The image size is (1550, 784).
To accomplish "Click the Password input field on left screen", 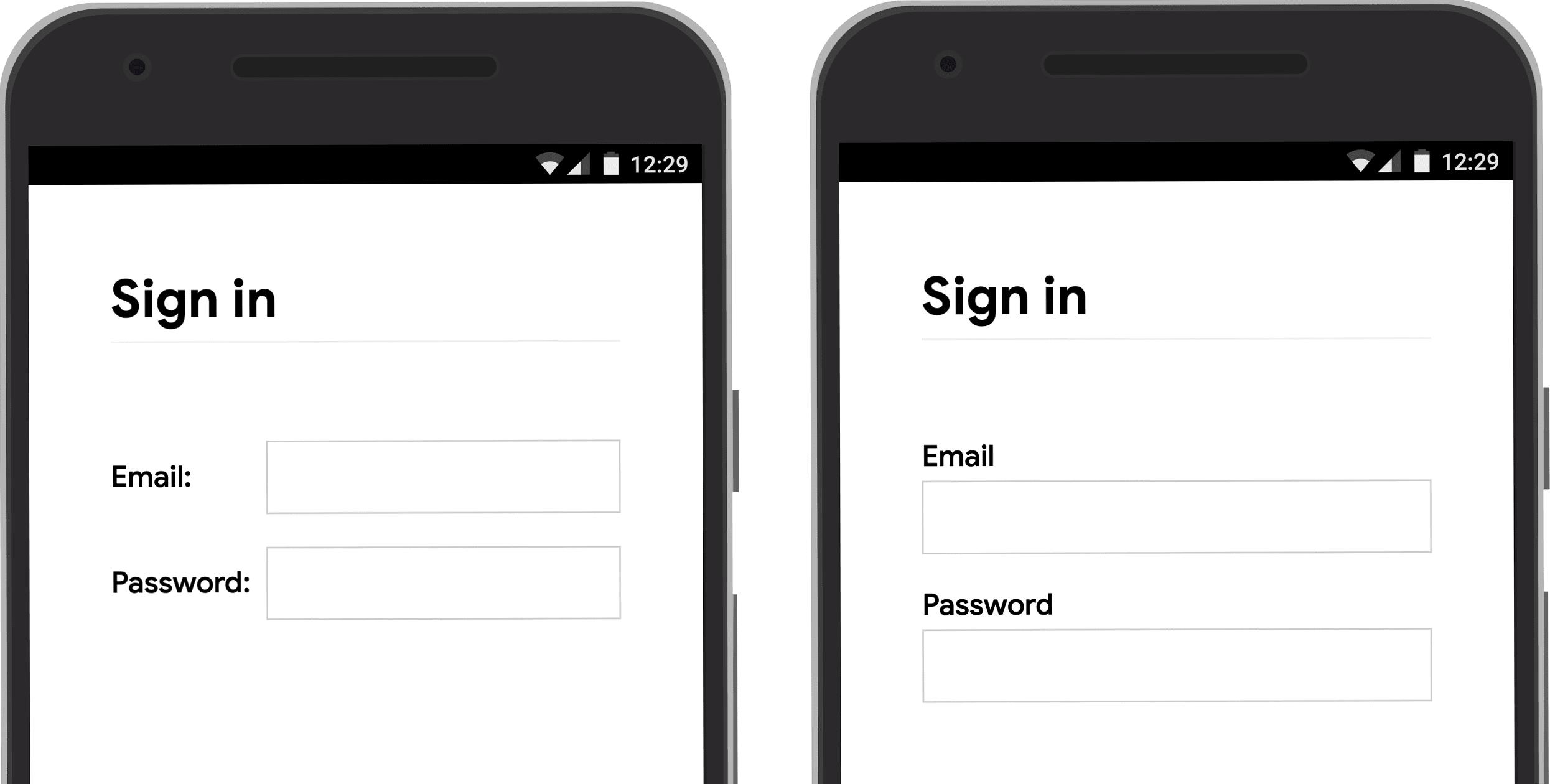I will [445, 582].
